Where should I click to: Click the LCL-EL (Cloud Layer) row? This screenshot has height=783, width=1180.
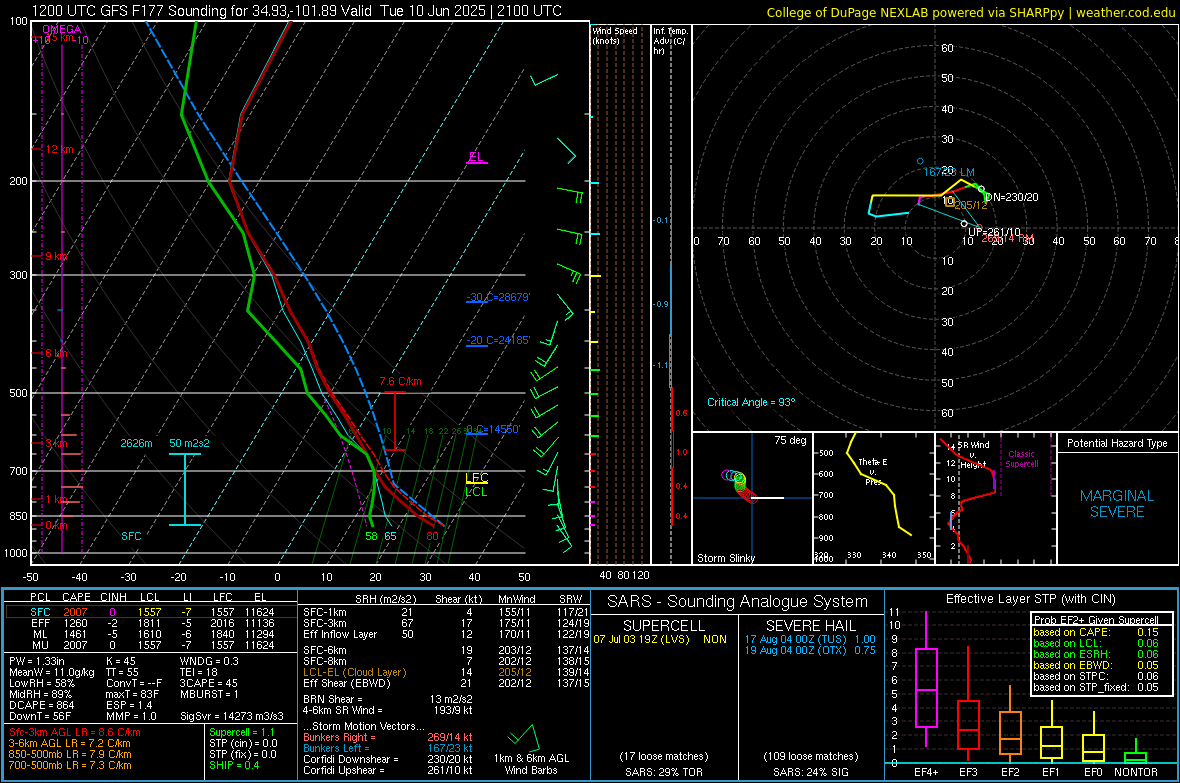[x=446, y=672]
